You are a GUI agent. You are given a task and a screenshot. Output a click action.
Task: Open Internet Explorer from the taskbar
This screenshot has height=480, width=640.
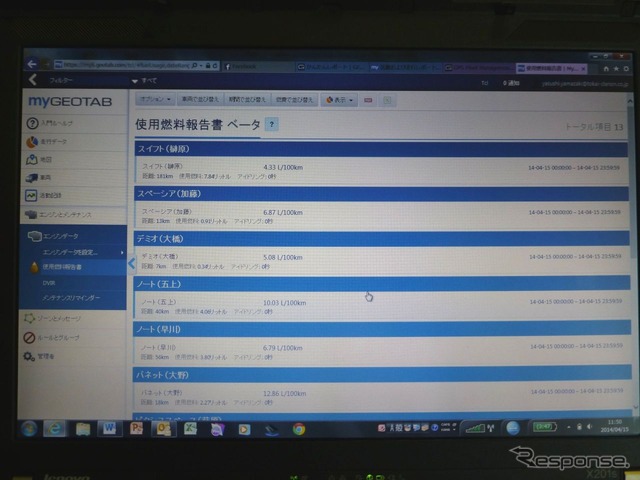pos(54,429)
